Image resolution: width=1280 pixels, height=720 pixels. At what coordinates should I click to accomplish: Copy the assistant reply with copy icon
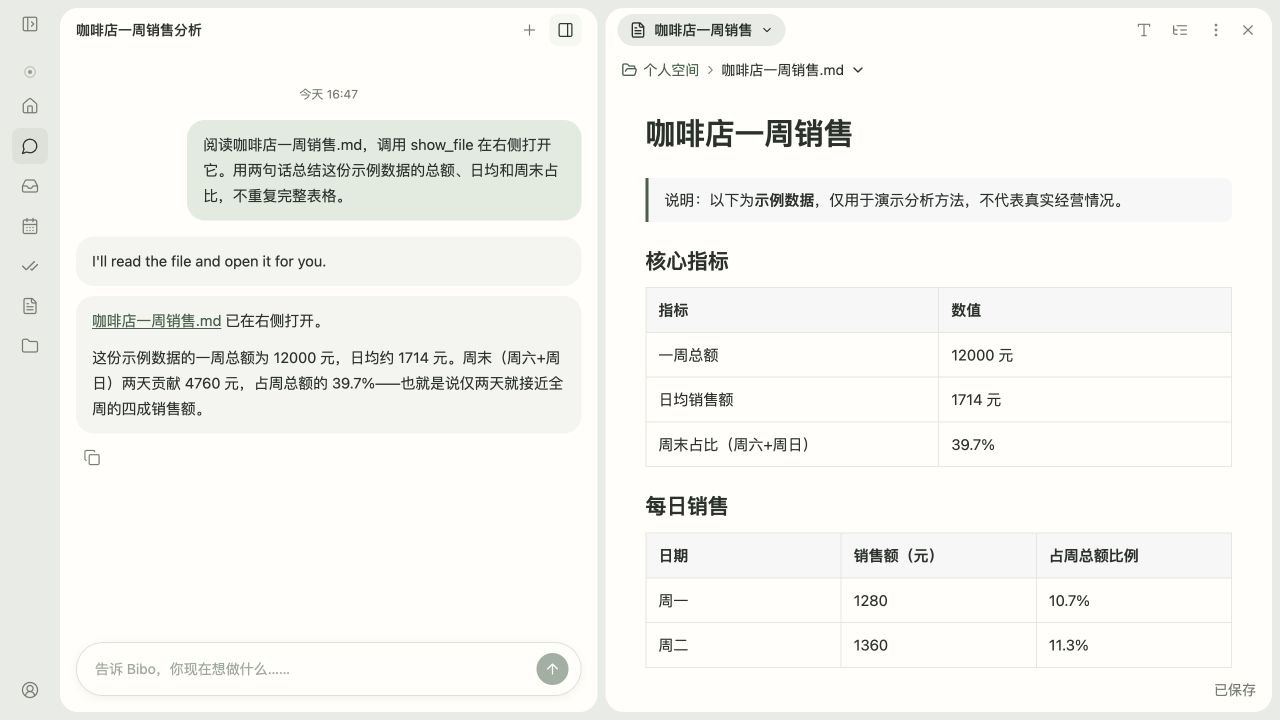92,457
